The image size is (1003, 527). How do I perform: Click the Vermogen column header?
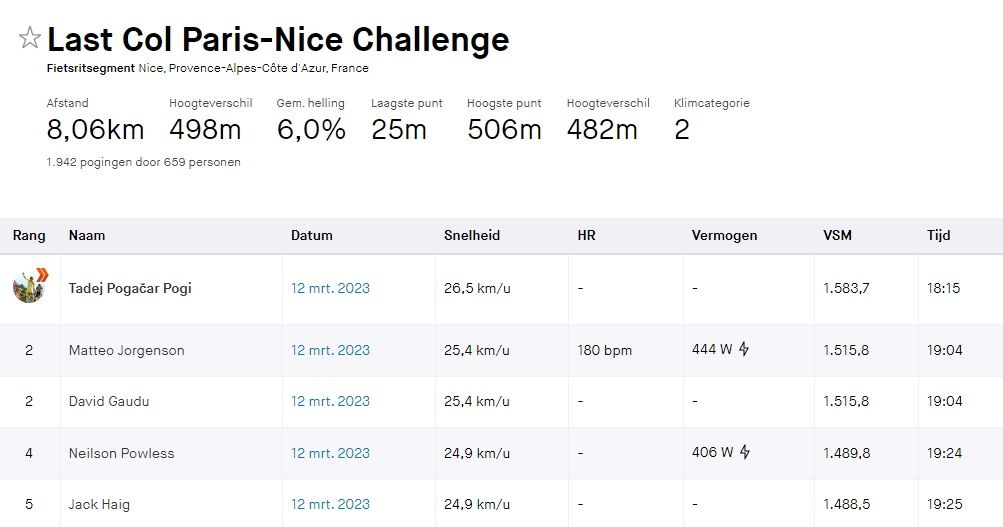(x=724, y=235)
